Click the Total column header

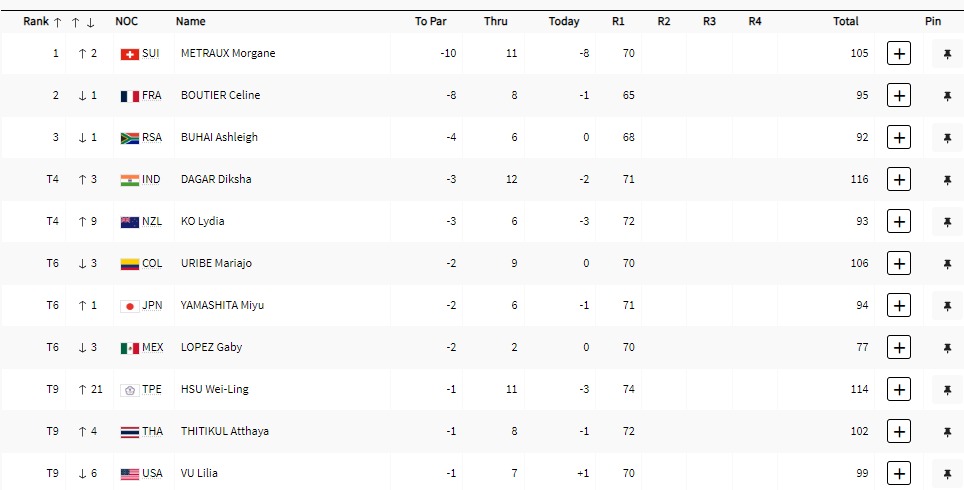click(x=846, y=21)
